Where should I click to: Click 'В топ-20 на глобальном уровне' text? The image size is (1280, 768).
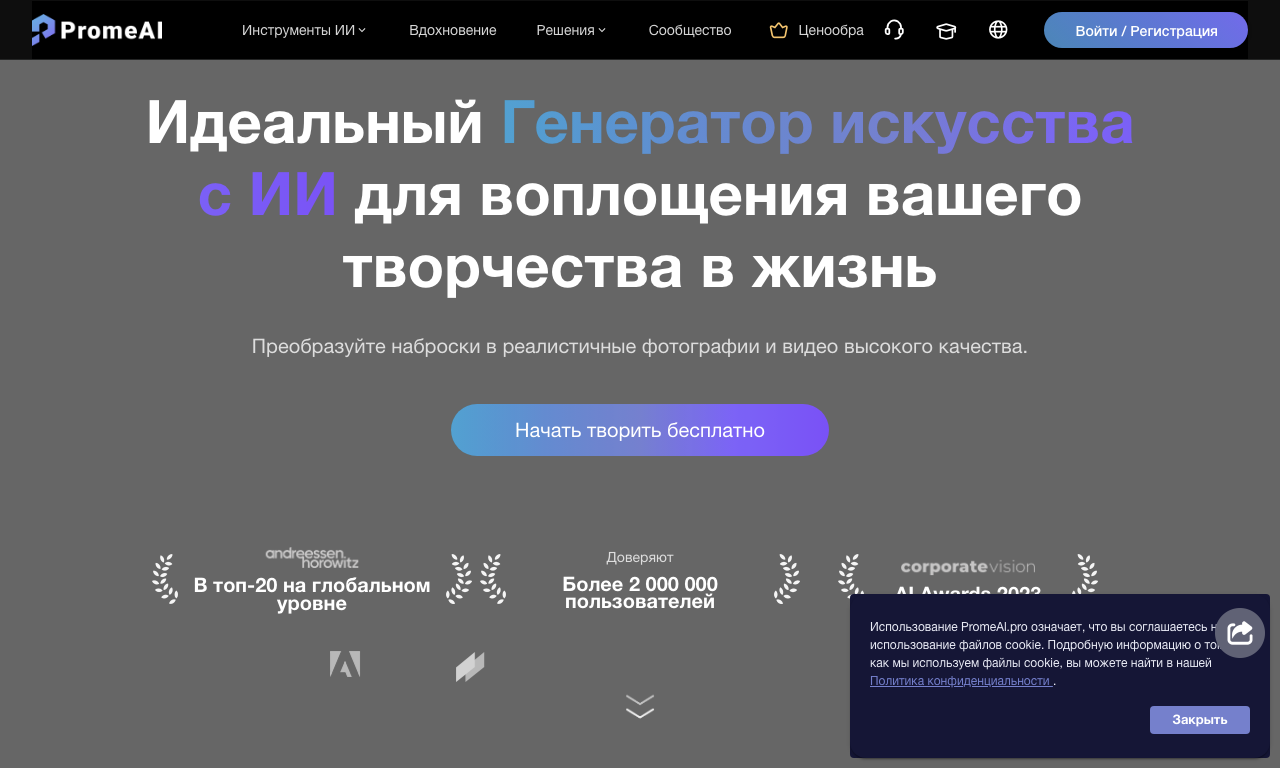(312, 594)
